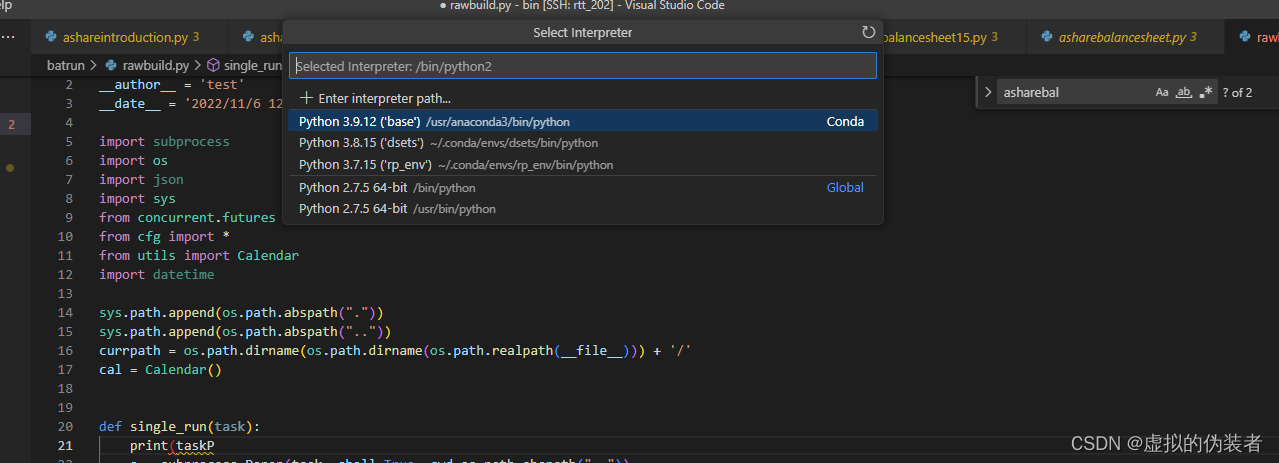The width and height of the screenshot is (1279, 463).
Task: Expand the replace field in find widget
Action: pyautogui.click(x=988, y=92)
